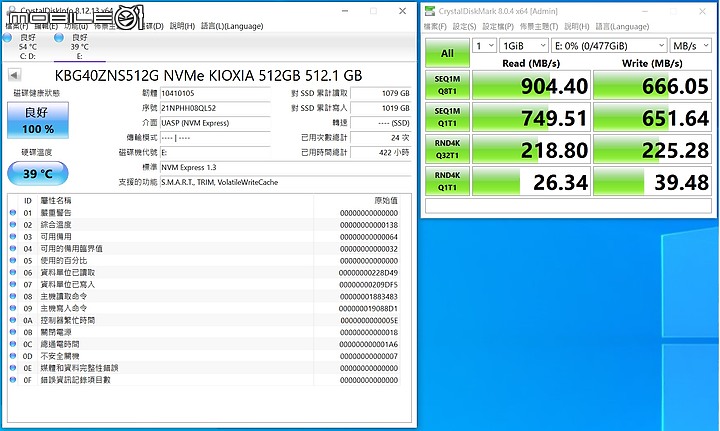Start the SEQ1M Q1T1 test
The width and height of the screenshot is (720, 431).
click(447, 117)
